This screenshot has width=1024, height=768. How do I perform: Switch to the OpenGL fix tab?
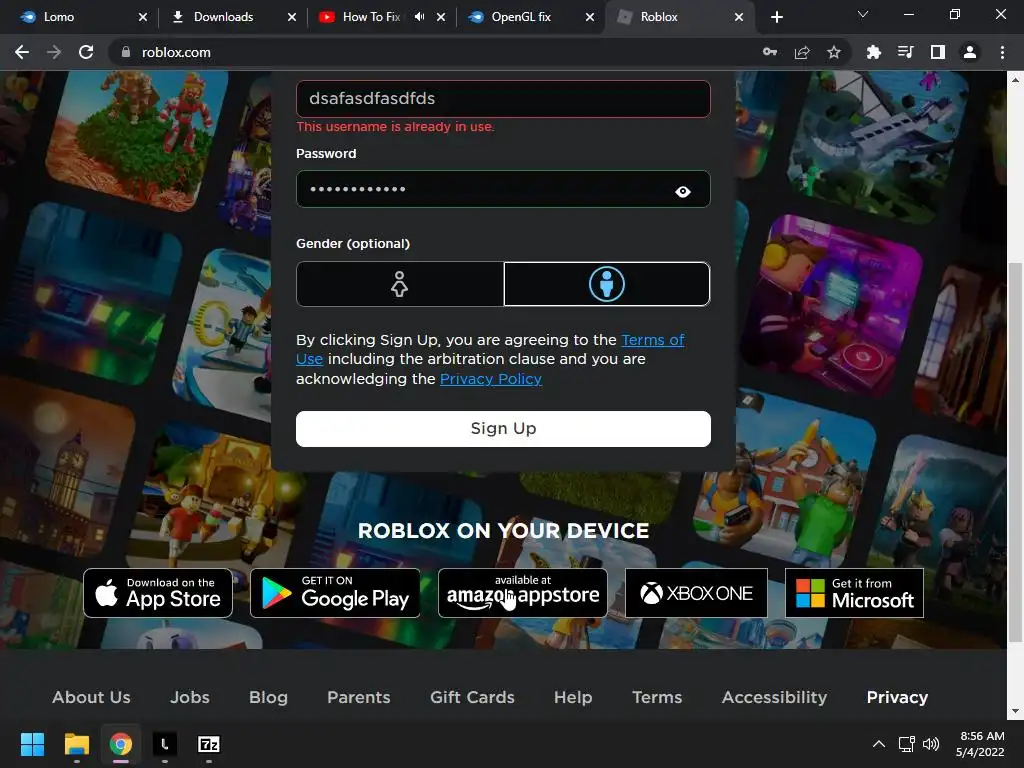529,17
